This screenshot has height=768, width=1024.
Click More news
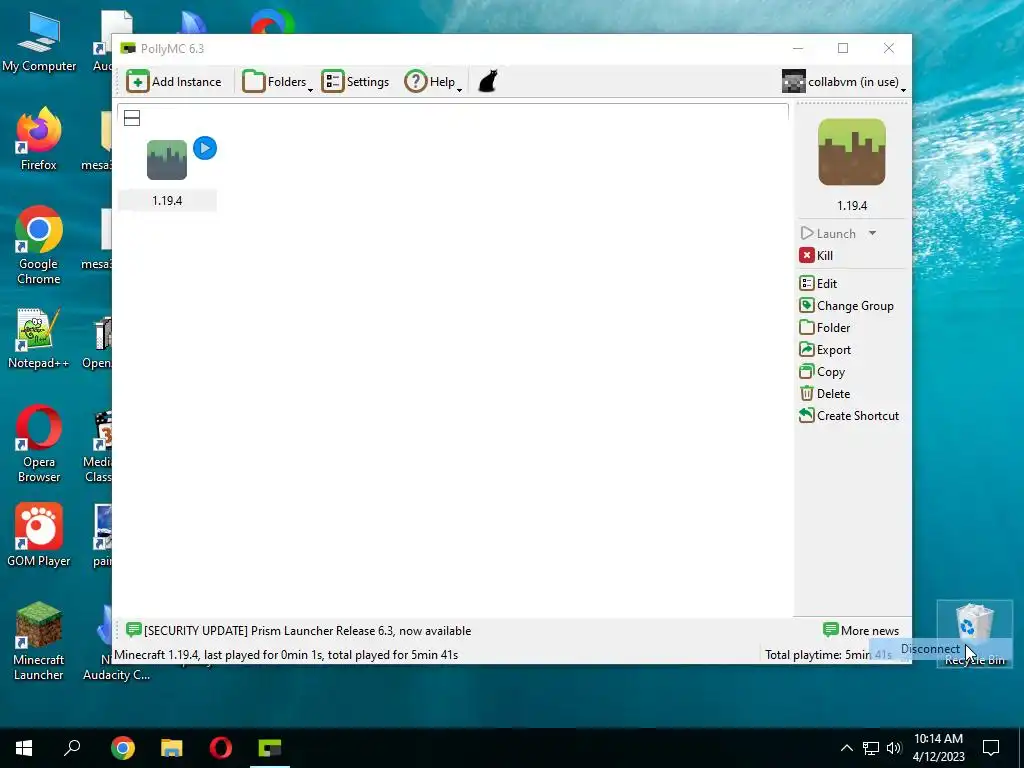[861, 631]
